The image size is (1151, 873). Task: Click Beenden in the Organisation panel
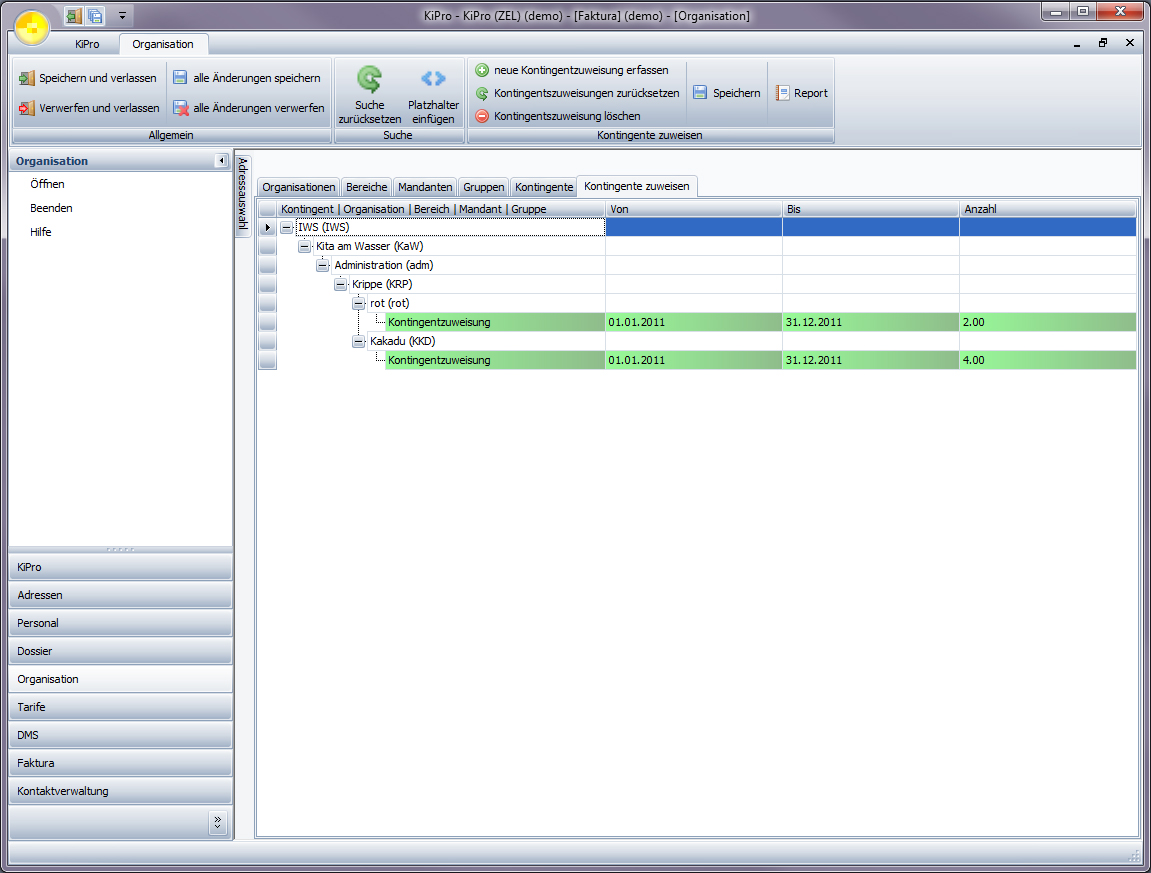(x=51, y=208)
